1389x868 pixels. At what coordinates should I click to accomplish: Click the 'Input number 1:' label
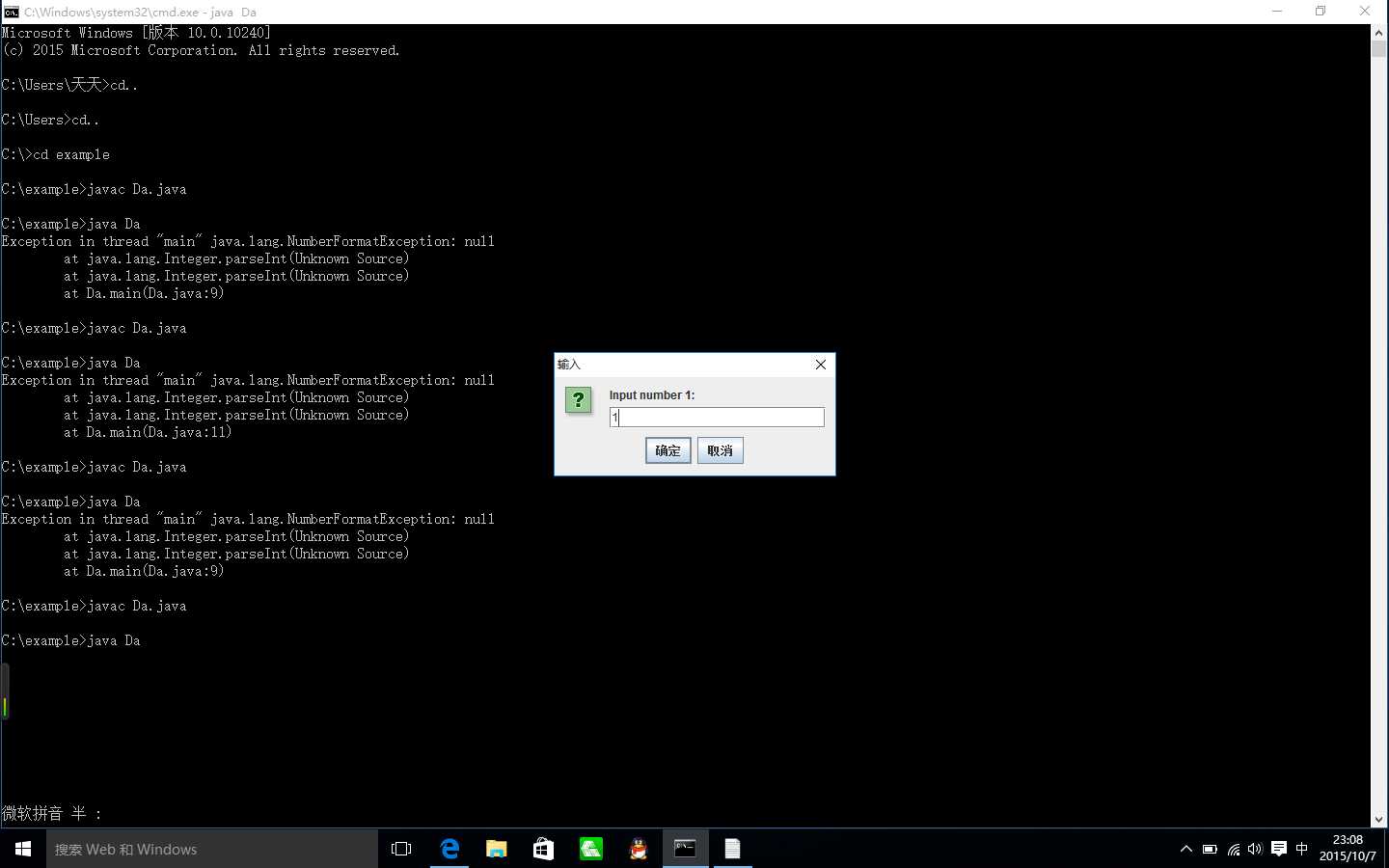pyautogui.click(x=652, y=395)
